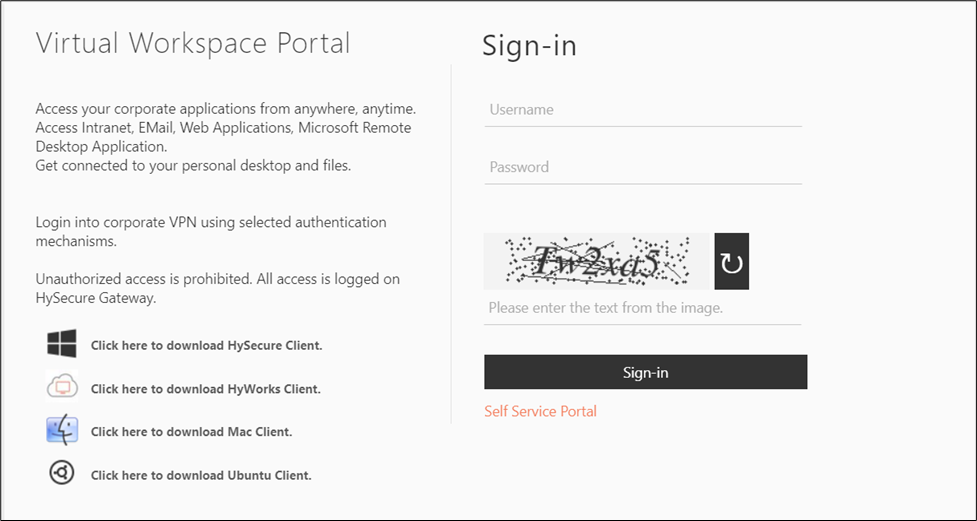Click here to download HySecure Client
This screenshot has height=521, width=977.
207,345
